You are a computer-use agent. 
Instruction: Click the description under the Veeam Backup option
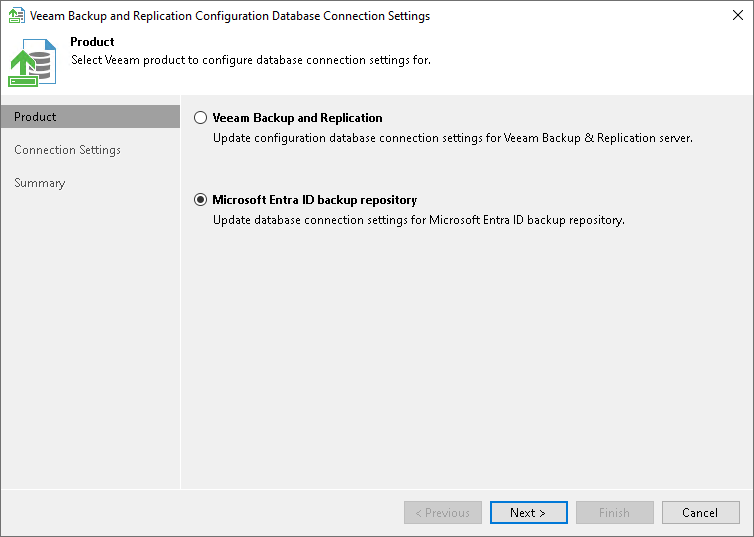coord(453,137)
